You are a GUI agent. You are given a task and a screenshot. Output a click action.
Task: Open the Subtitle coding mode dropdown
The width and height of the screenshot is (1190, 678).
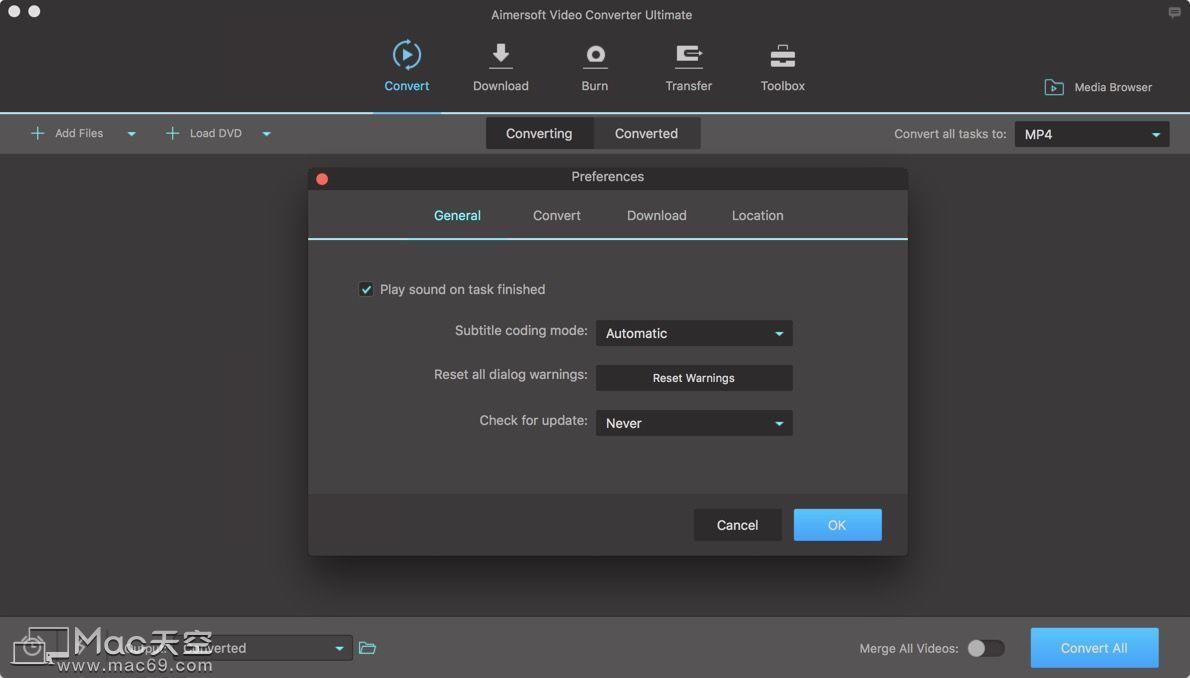(693, 333)
